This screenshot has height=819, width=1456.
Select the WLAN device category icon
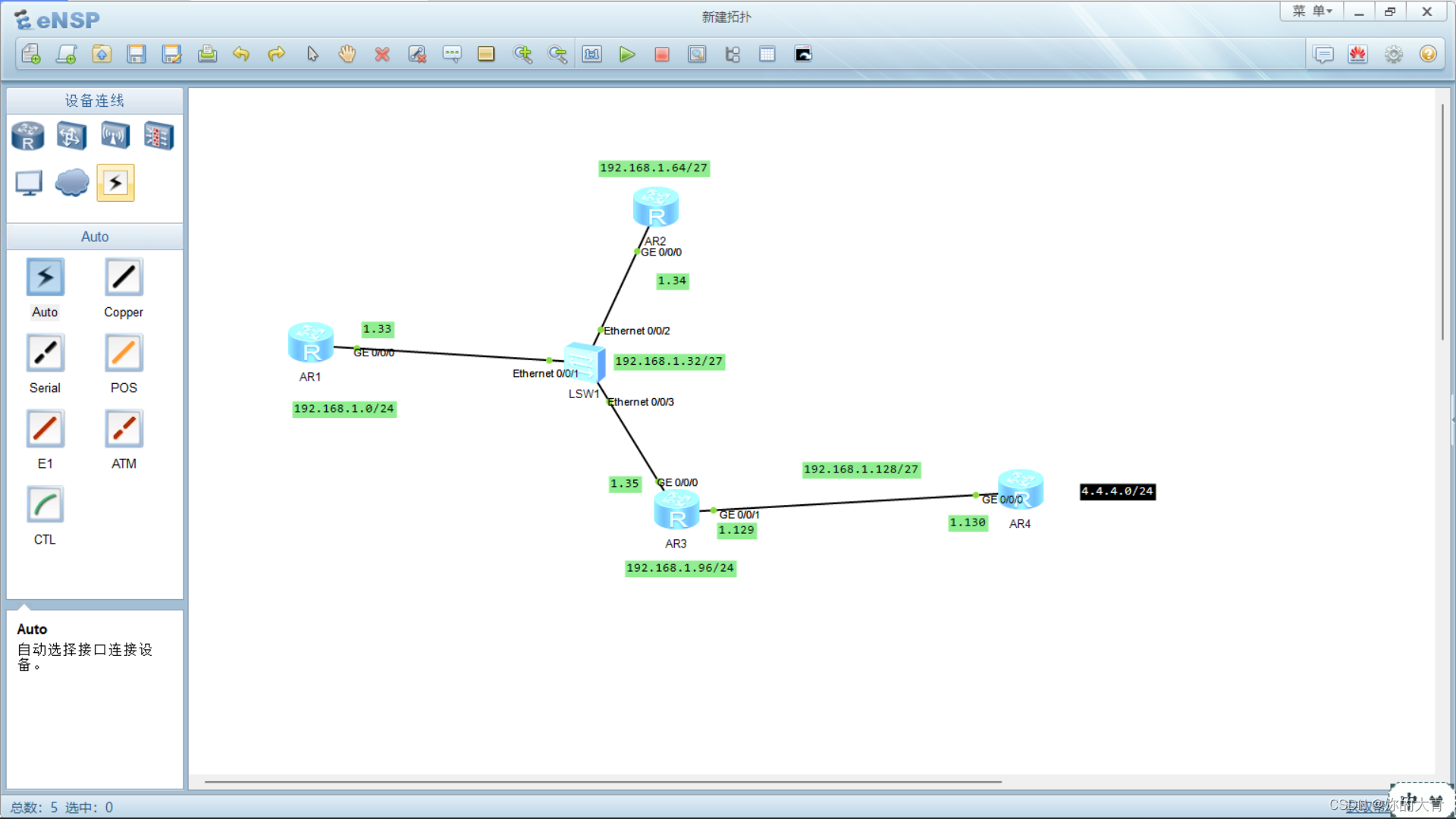115,136
